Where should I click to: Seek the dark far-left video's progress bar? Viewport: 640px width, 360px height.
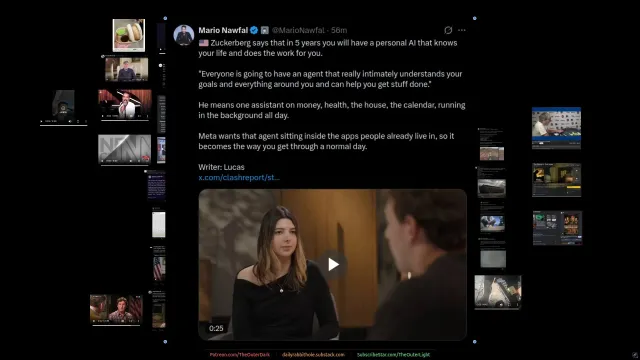tap(63, 125)
